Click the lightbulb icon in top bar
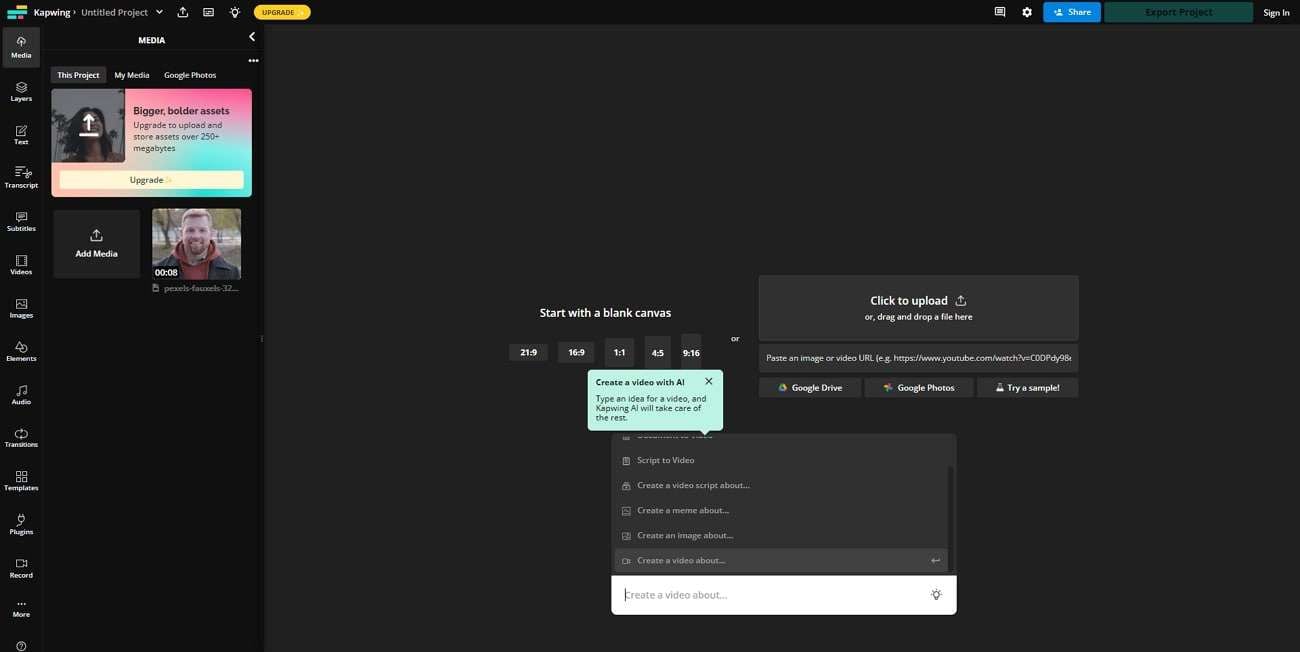Screen dimensions: 1300x652 point(234,12)
